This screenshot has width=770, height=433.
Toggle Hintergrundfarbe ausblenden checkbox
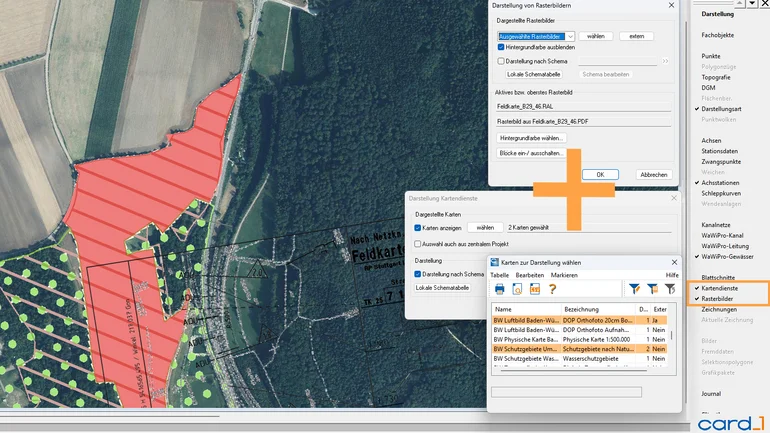pos(501,47)
